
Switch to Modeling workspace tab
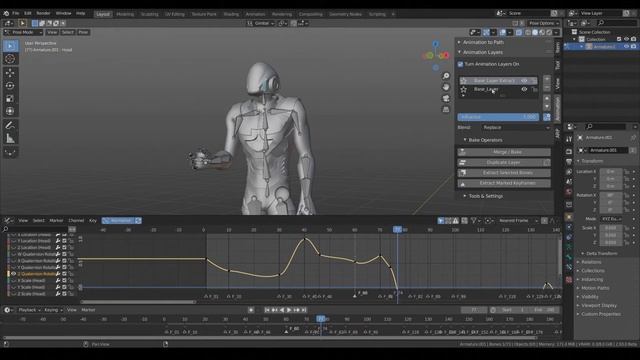pos(125,14)
